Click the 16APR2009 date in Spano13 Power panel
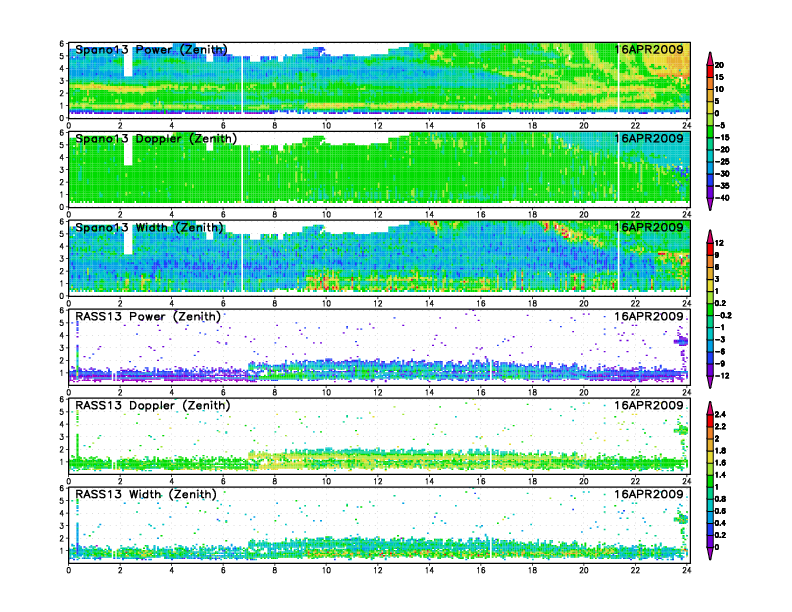Image resolution: width=792 pixels, height=612 pixels. (x=649, y=49)
